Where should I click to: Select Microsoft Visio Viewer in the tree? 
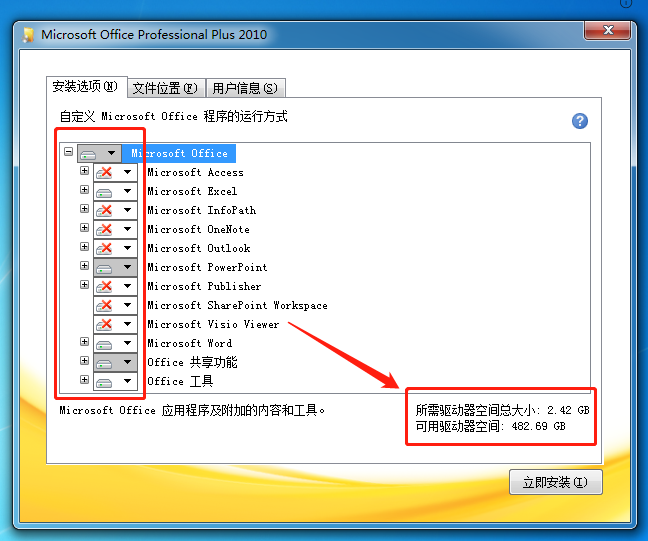213,324
